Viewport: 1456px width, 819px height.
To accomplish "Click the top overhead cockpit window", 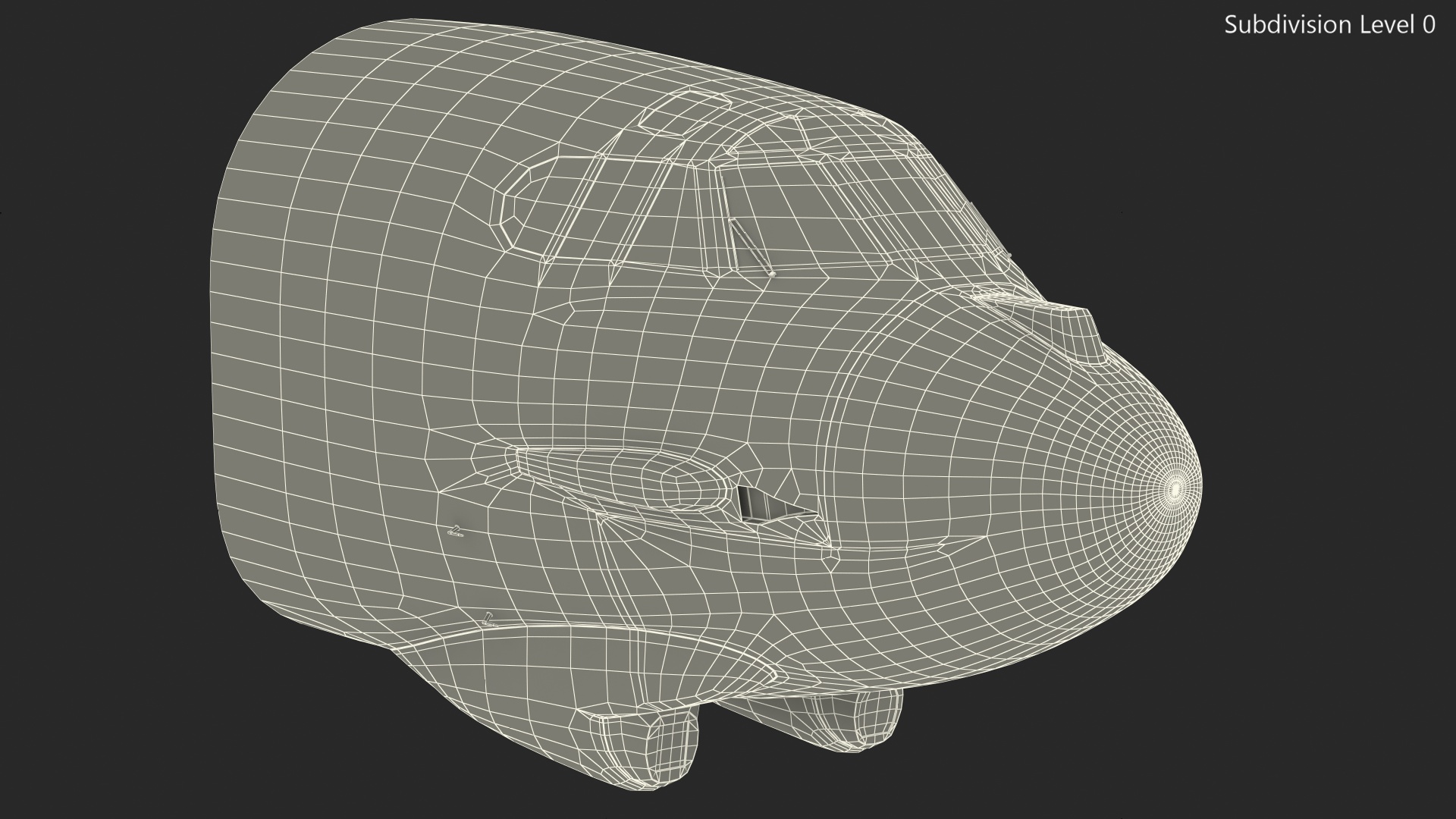I will pyautogui.click(x=681, y=113).
